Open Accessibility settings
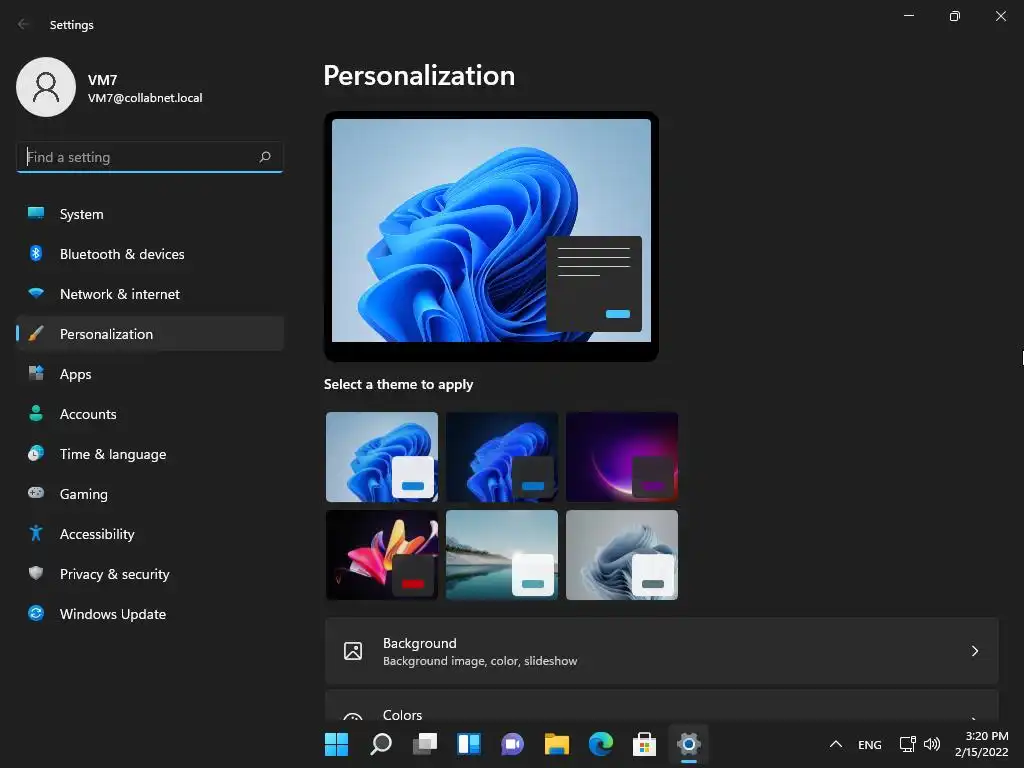The image size is (1024, 768). [150, 534]
